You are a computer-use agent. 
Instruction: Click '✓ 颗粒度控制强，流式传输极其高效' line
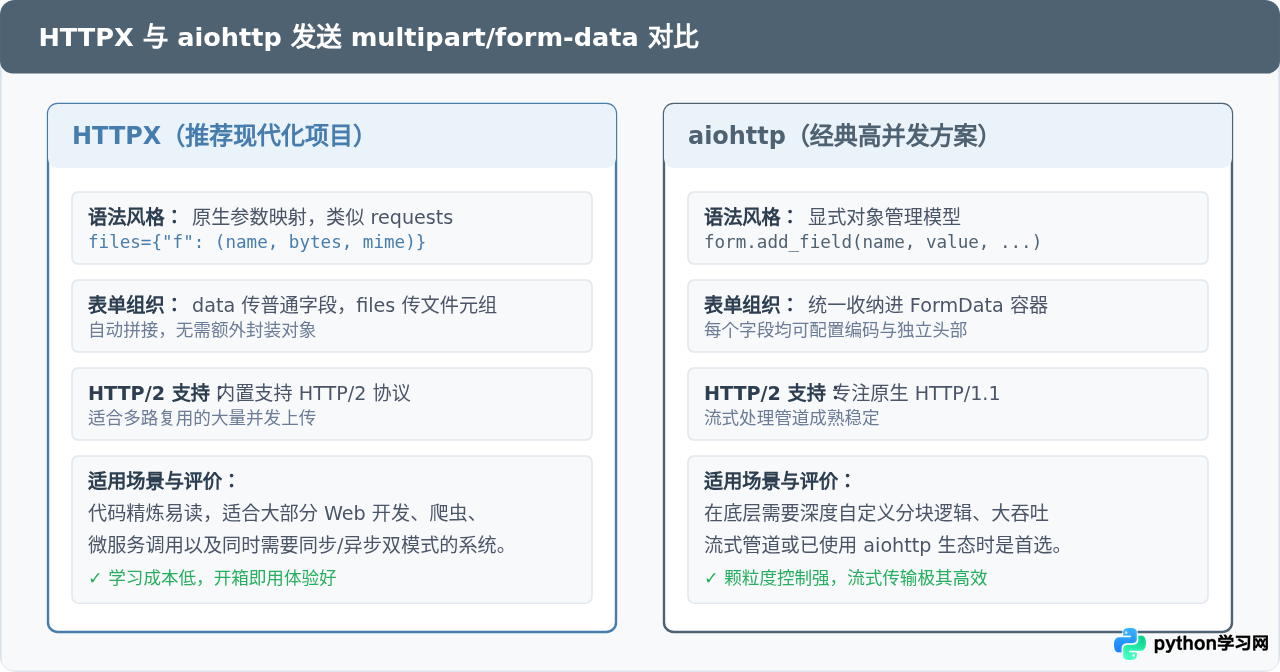[x=846, y=578]
